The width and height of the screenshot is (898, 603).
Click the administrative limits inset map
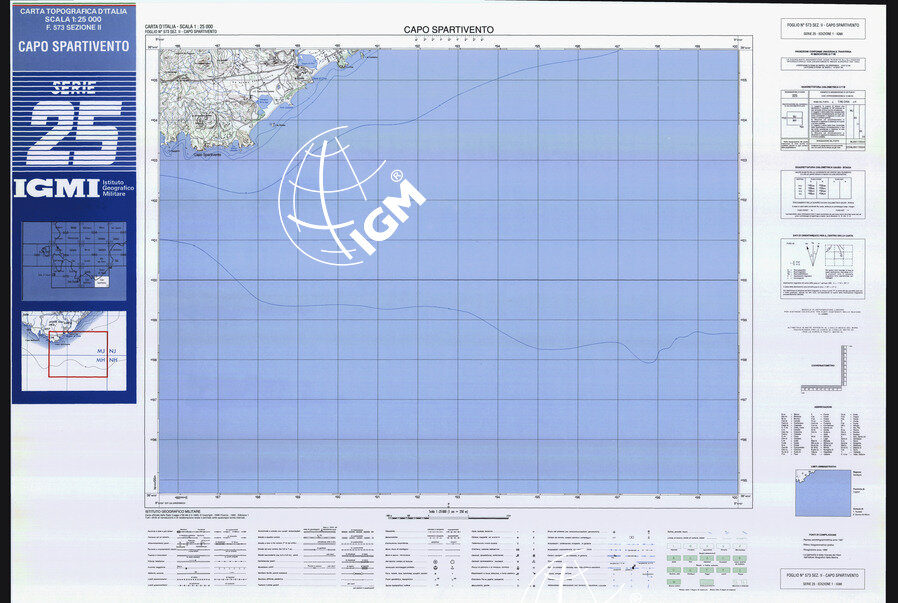[x=817, y=492]
